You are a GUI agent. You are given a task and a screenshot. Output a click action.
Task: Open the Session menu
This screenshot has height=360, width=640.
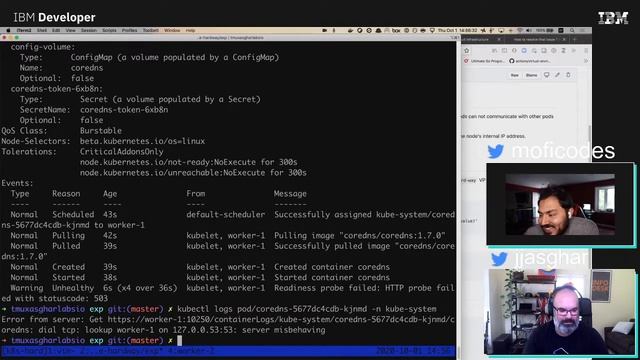tap(89, 30)
